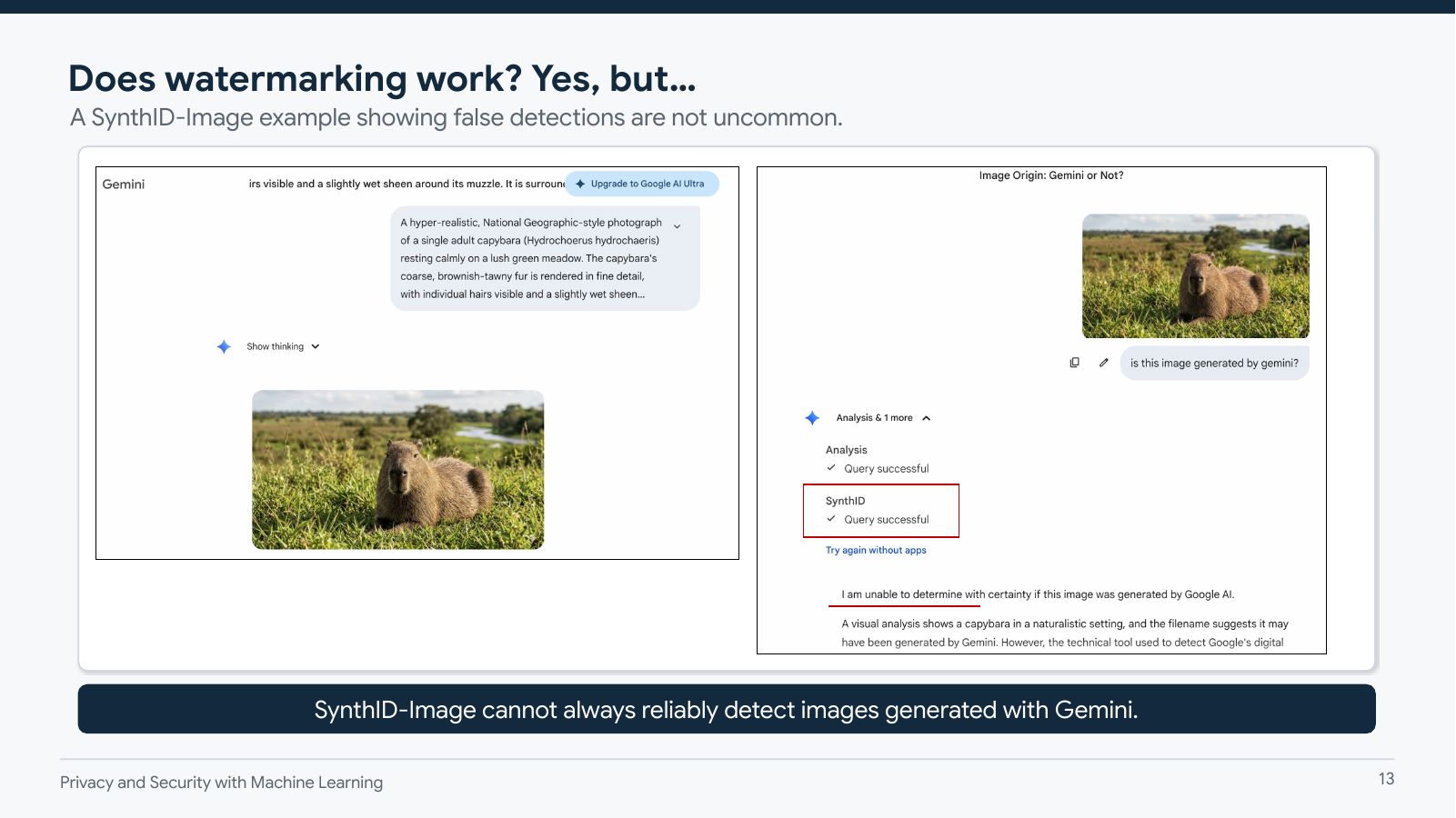Click the sparkle icon next to Analysis & 1 more

click(x=810, y=418)
